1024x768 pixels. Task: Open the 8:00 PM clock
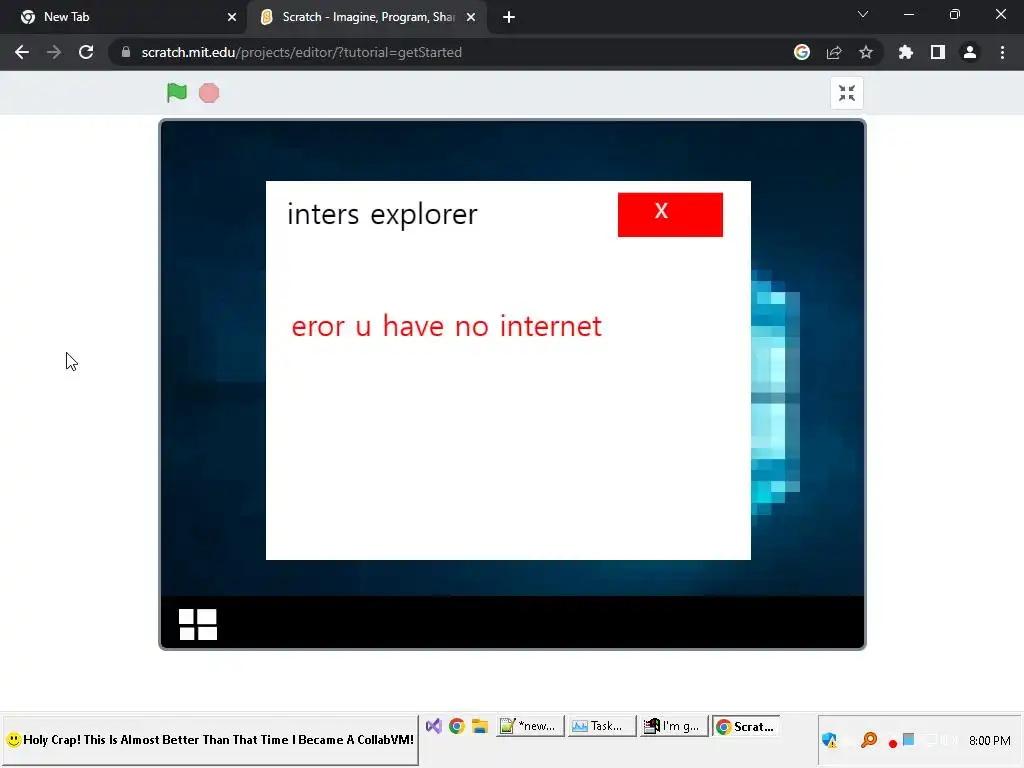(x=989, y=741)
